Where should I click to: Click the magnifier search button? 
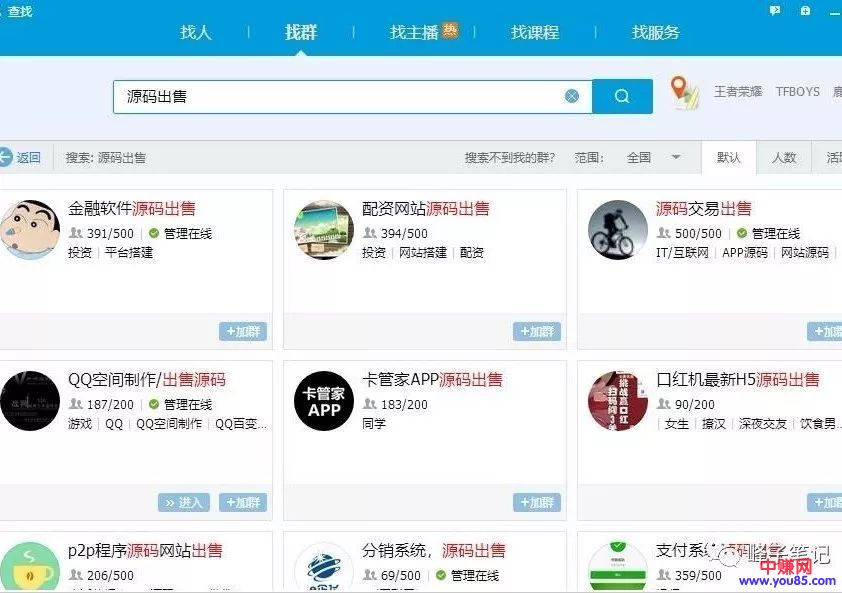point(622,96)
